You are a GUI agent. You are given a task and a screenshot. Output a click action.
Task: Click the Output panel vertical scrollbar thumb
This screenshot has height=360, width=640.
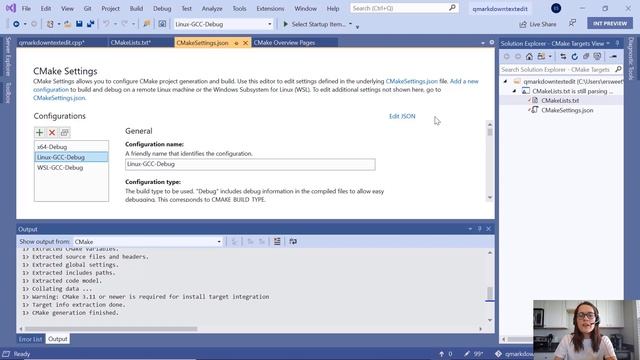pos(490,293)
